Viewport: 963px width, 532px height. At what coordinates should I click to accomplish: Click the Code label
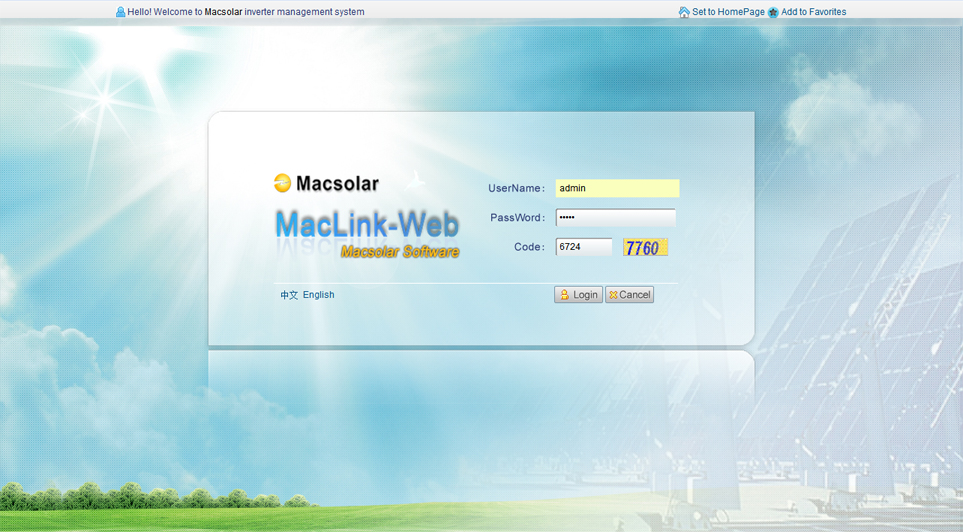529,247
